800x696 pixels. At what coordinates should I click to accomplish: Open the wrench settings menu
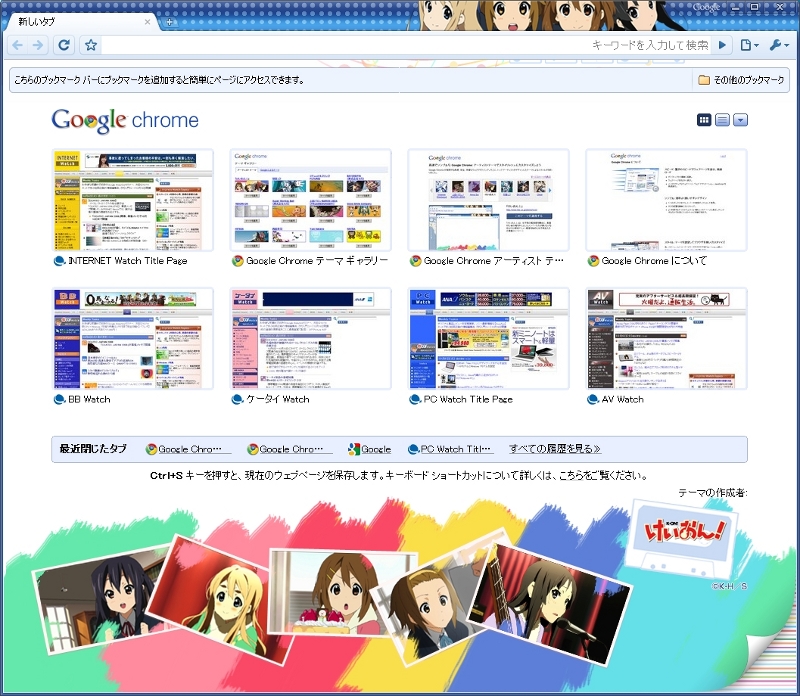coord(779,45)
